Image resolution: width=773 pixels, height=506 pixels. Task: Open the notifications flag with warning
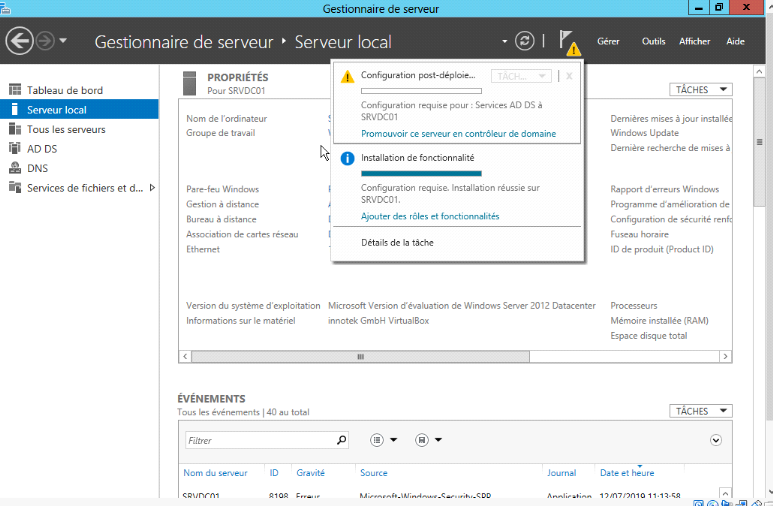pos(567,42)
